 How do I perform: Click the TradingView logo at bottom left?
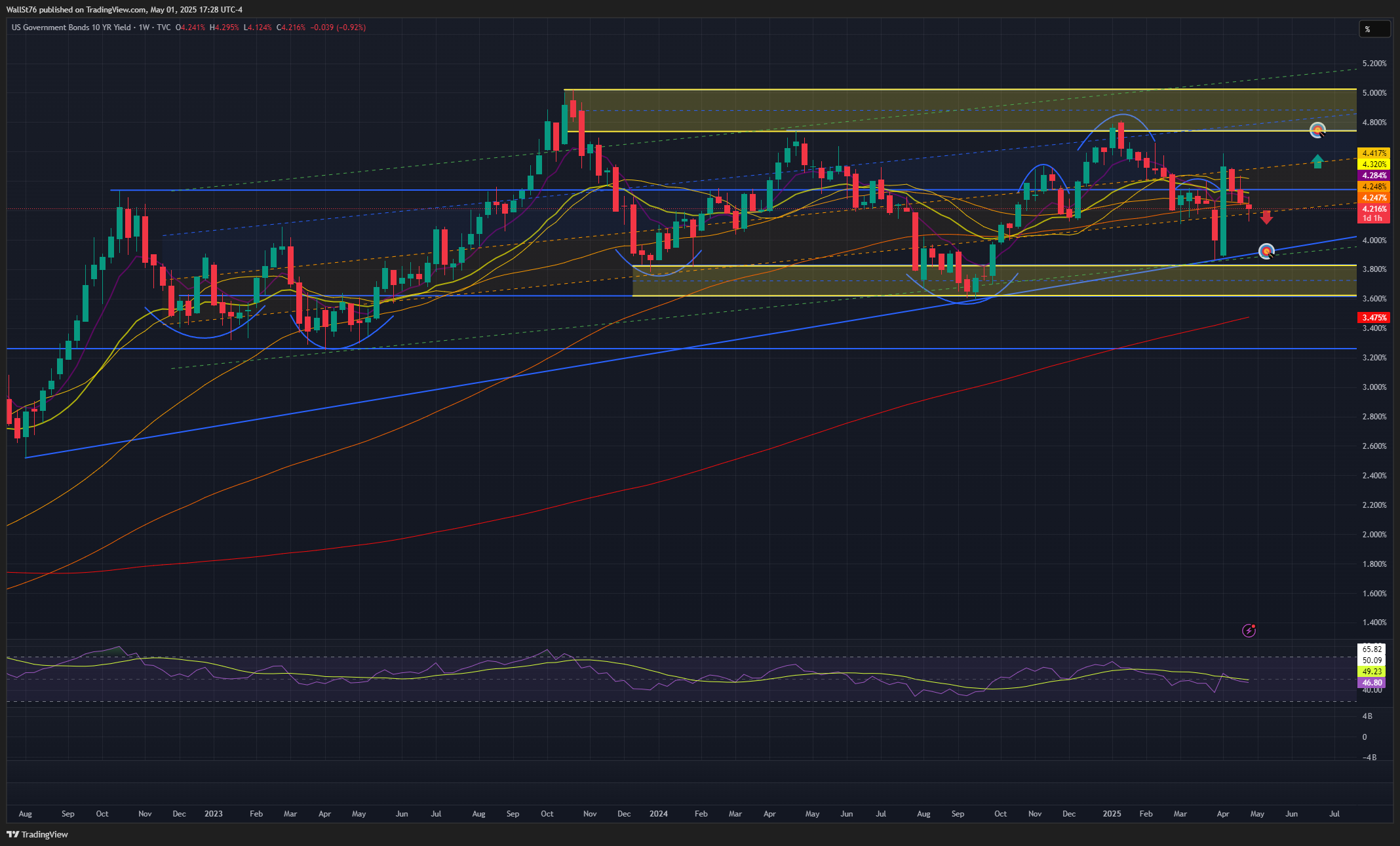pos(37,834)
